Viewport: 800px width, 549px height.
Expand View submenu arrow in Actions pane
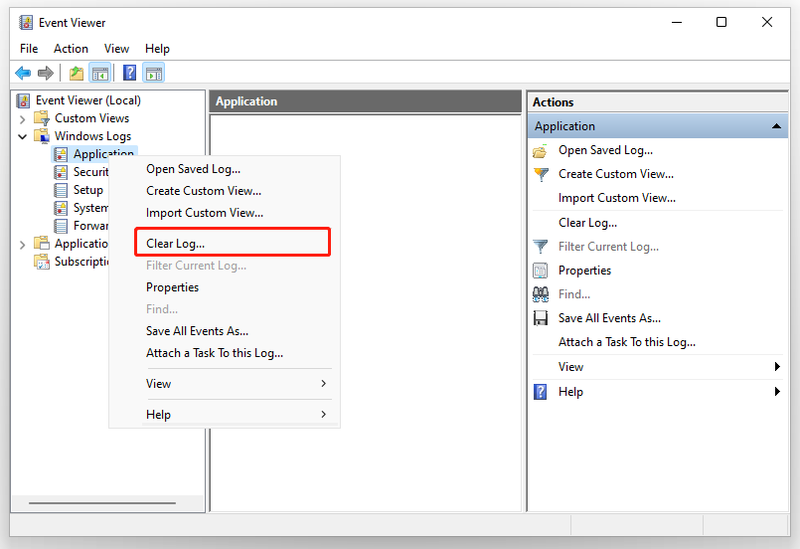click(x=777, y=366)
